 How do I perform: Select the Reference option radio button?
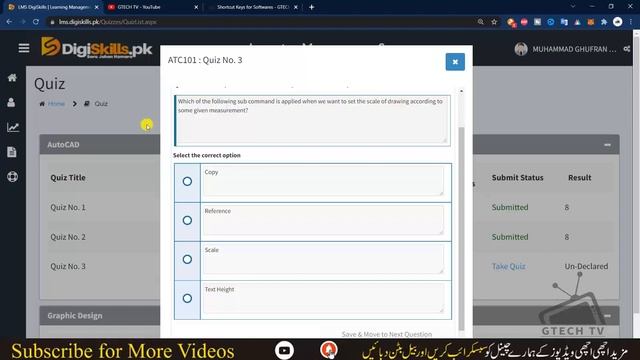[x=187, y=220]
